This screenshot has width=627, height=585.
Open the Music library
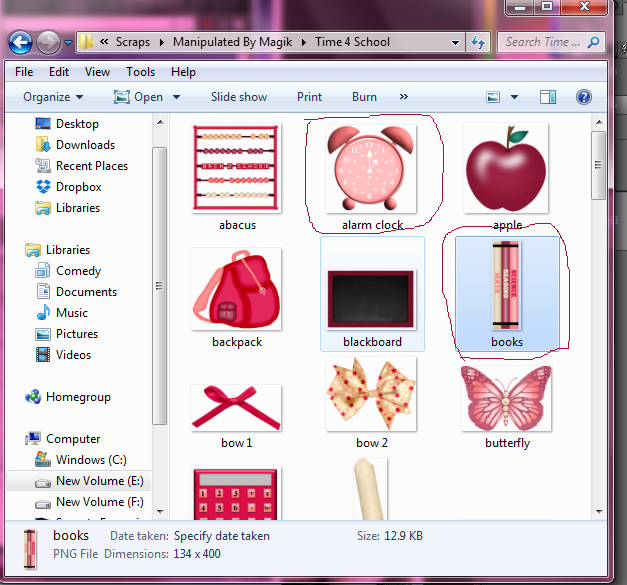[x=62, y=313]
